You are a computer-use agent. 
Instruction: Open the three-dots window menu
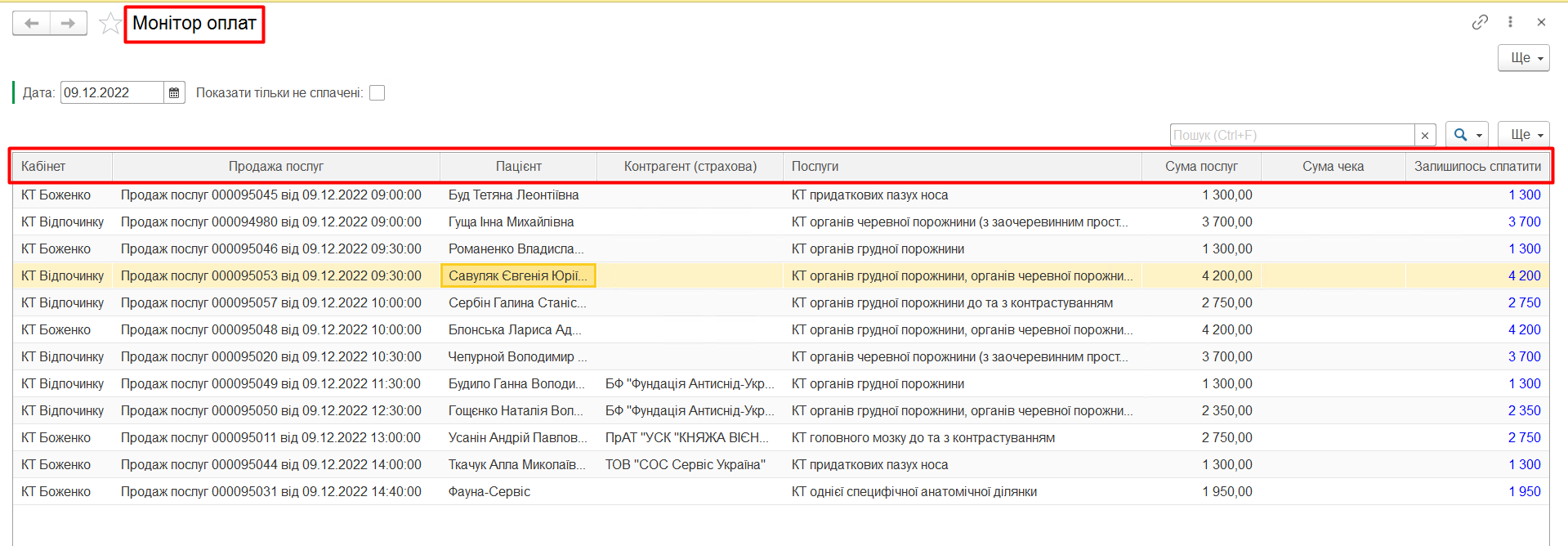(1510, 22)
